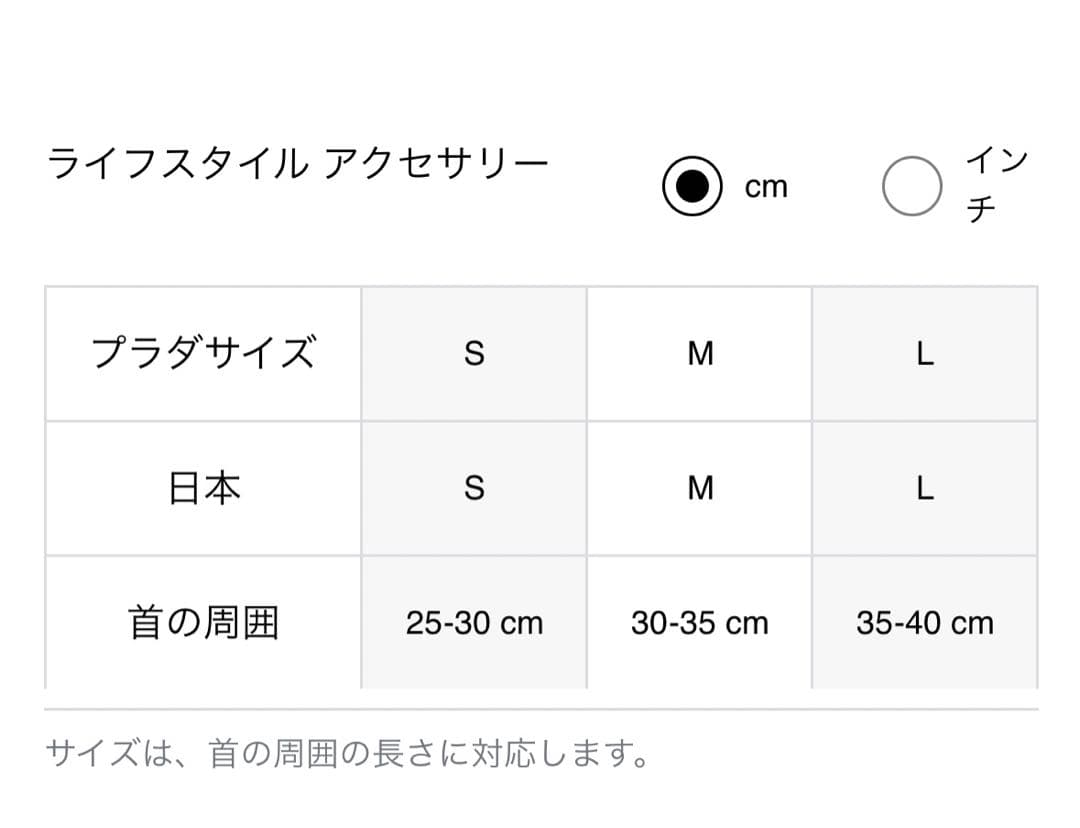This screenshot has height=828, width=1080.
Task: Select size L in 日本 row
Action: 925,488
